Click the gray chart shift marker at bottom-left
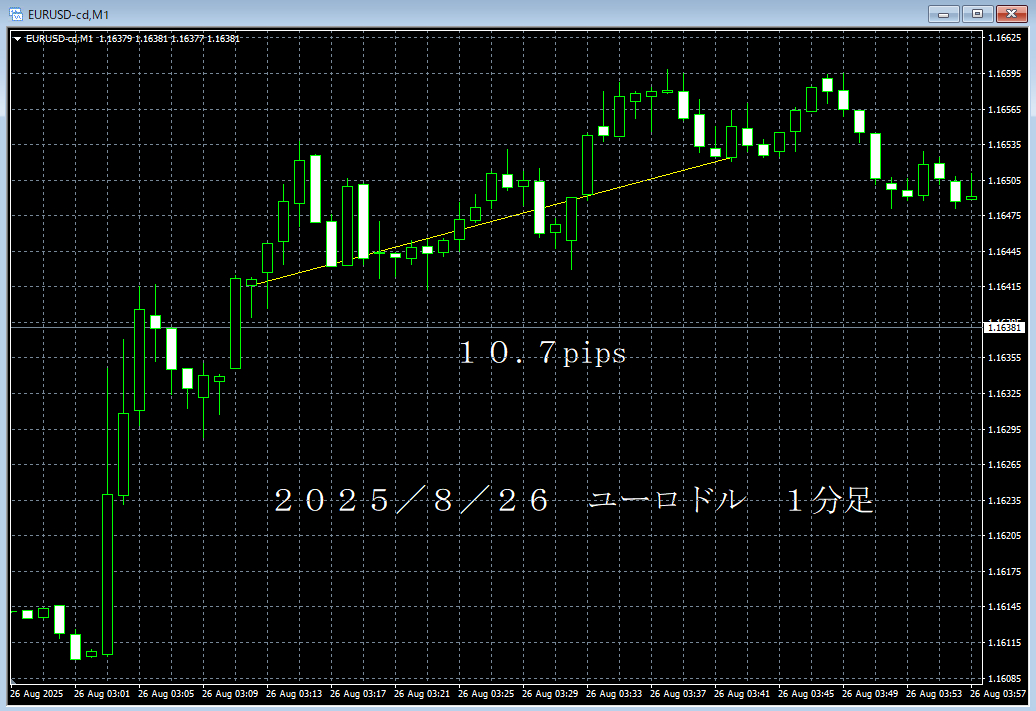 pos(13,682)
